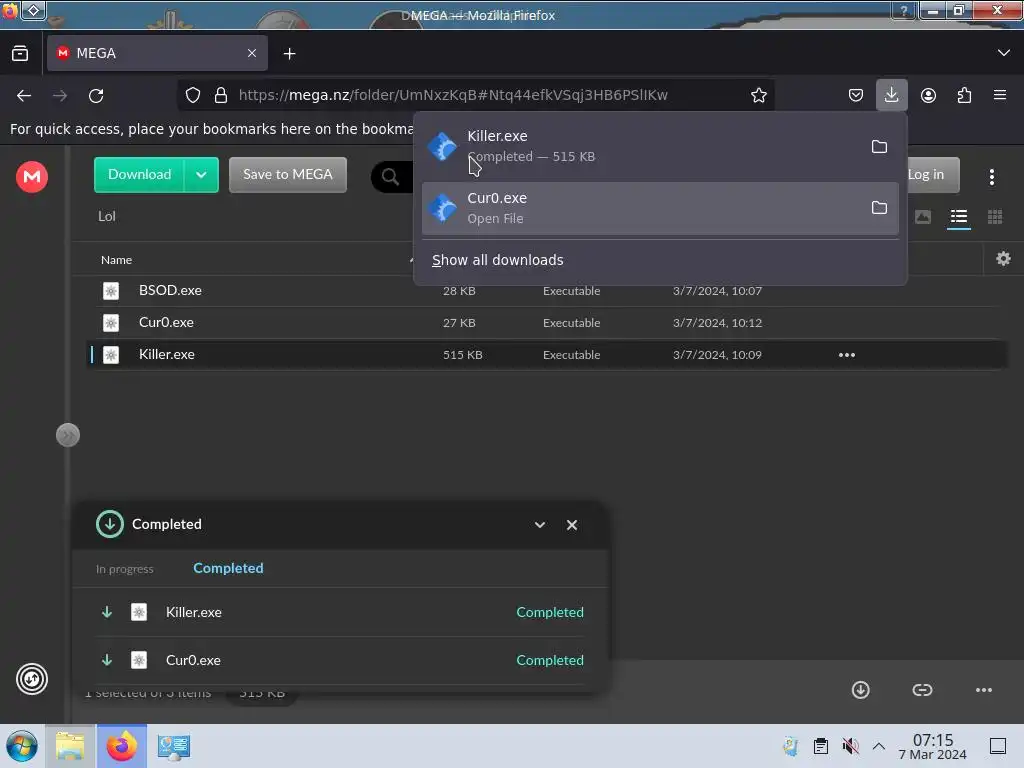Select Completed transfers tab
The image size is (1024, 768).
coord(228,568)
